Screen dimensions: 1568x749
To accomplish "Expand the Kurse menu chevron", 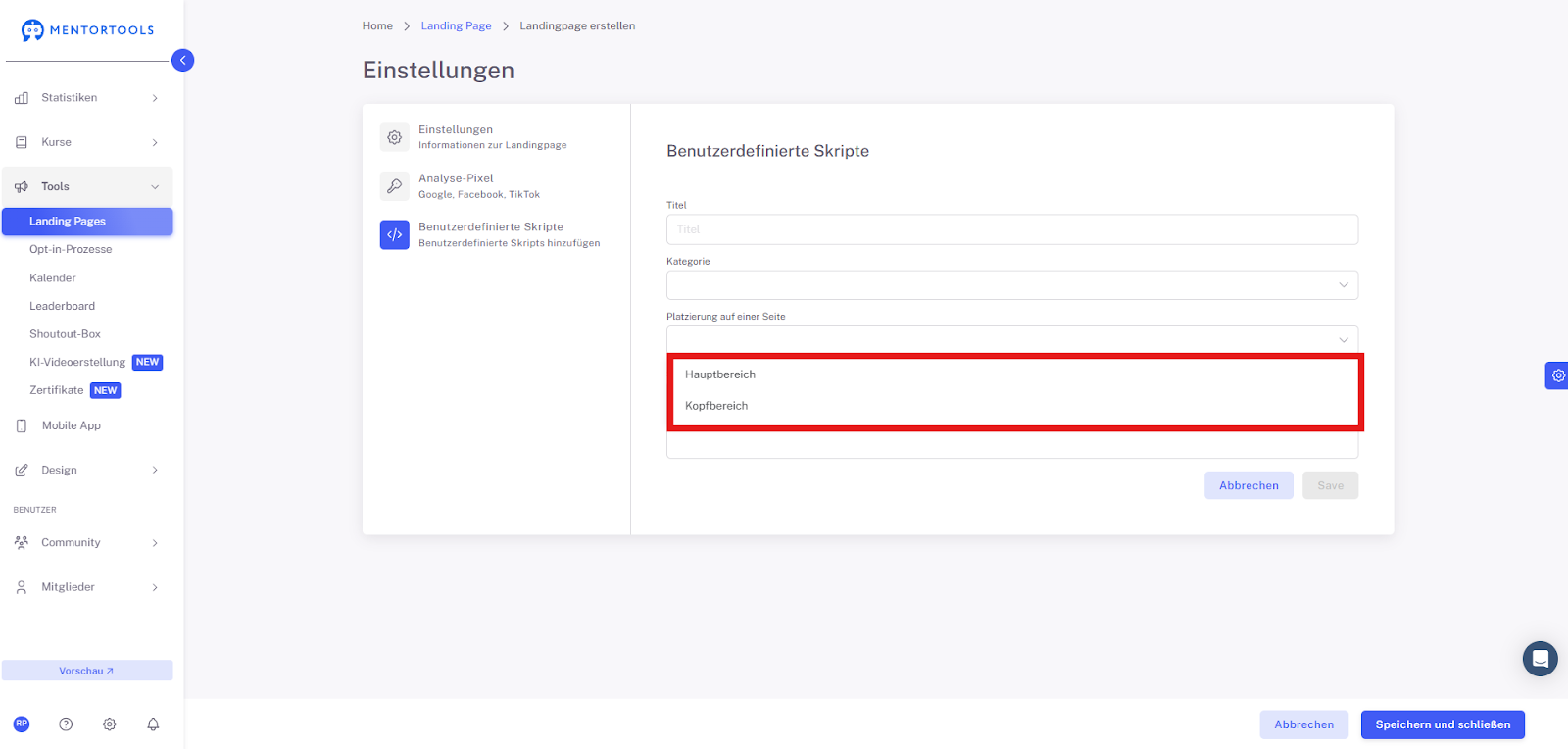I will coord(155,143).
